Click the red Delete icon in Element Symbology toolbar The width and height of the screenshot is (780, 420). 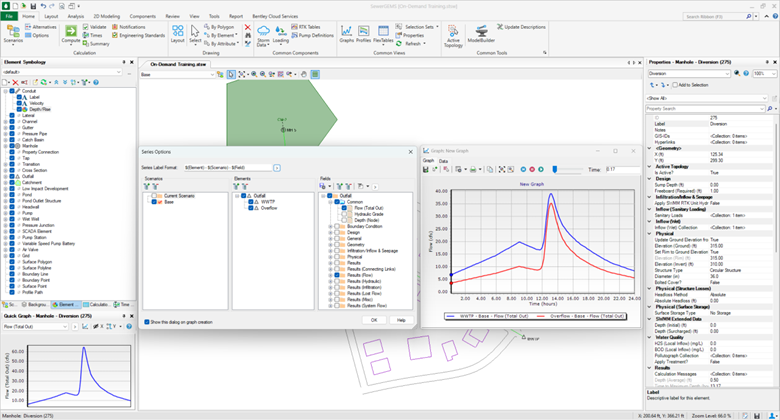click(x=15, y=82)
